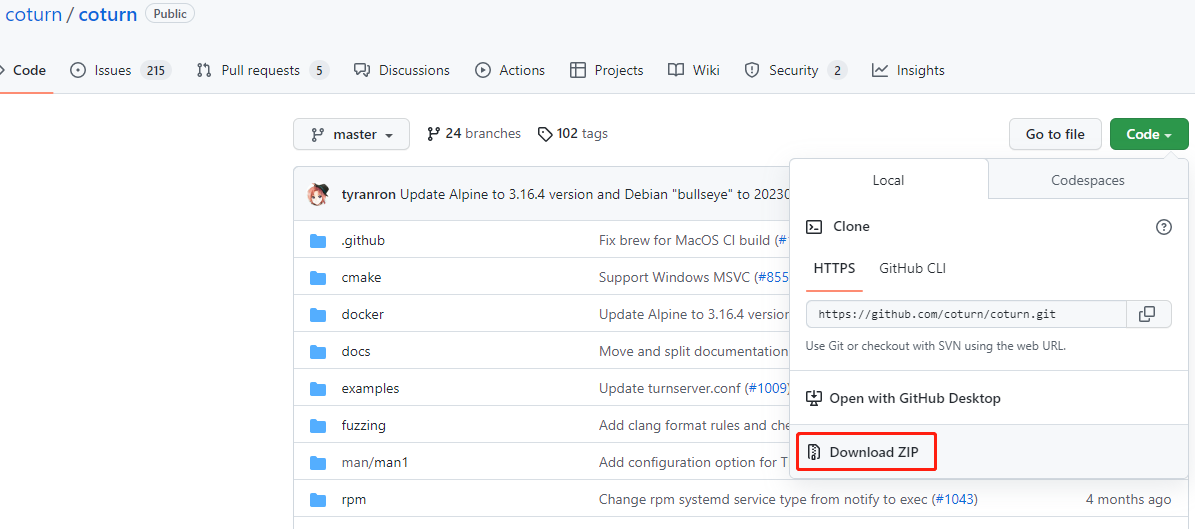Screen dimensions: 1195x529
Task: Open the man/man1 folder name
Action: pyautogui.click(x=375, y=463)
